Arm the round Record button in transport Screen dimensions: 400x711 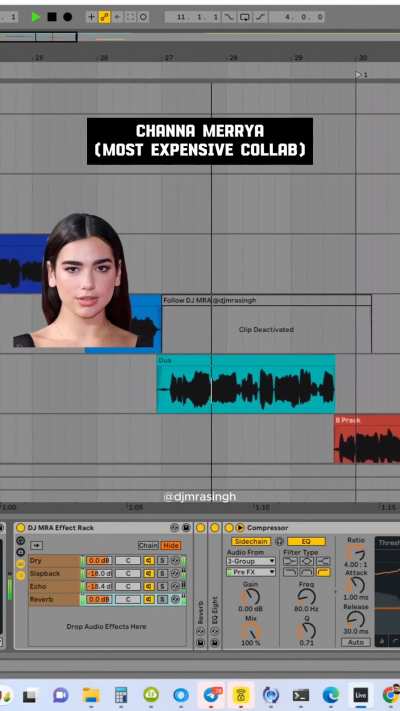tap(68, 17)
